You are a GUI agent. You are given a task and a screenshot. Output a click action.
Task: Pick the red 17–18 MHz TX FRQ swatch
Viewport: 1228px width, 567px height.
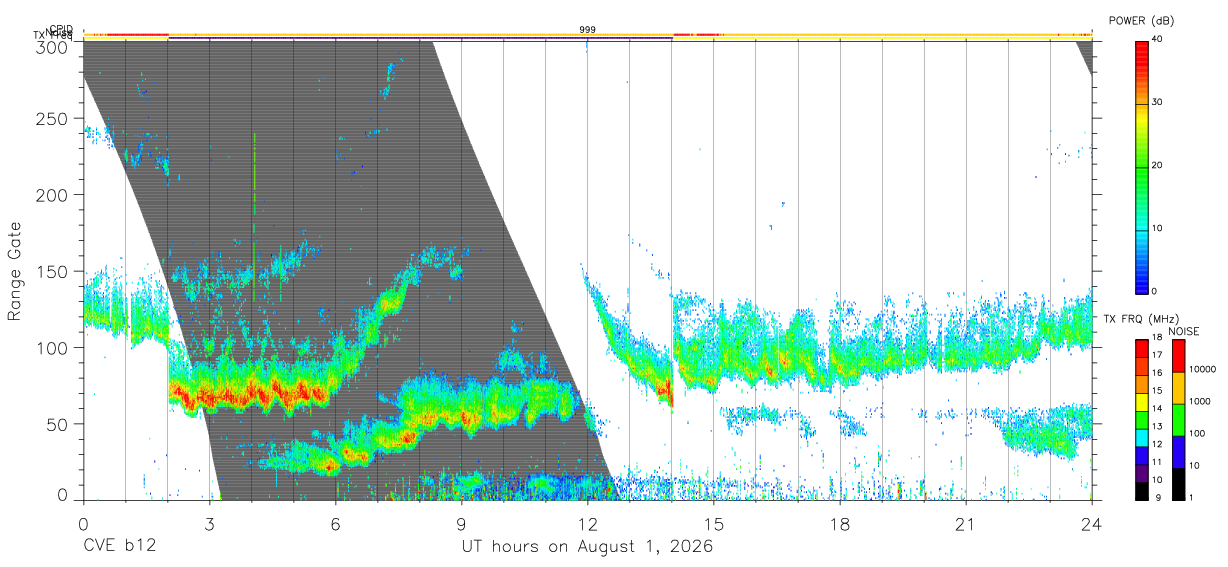pos(1141,347)
